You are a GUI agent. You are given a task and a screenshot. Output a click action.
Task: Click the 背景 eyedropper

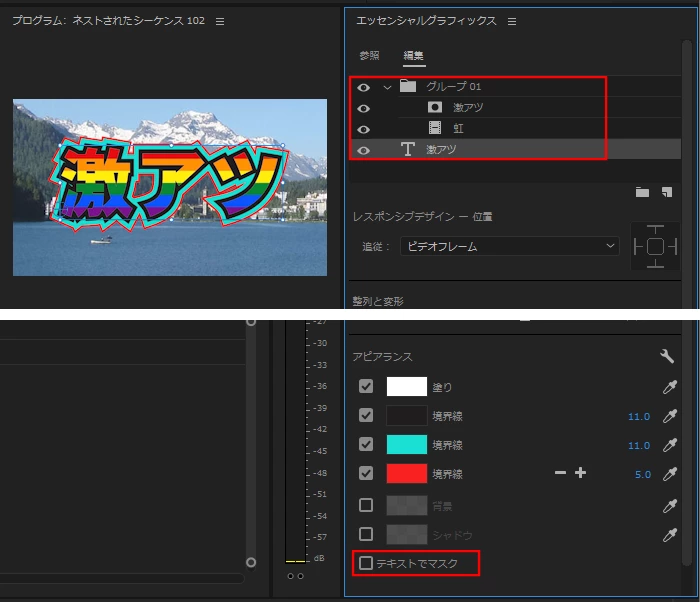tap(670, 506)
